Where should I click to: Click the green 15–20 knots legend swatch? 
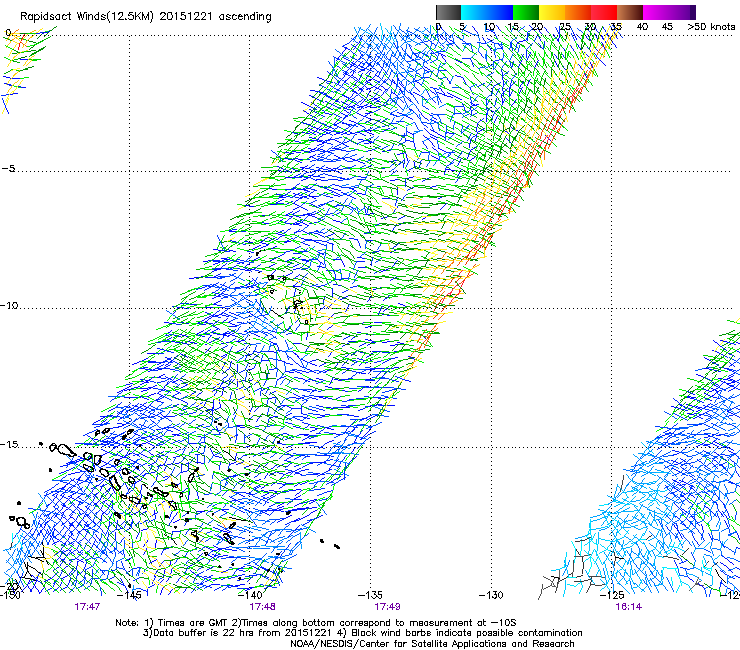click(526, 12)
